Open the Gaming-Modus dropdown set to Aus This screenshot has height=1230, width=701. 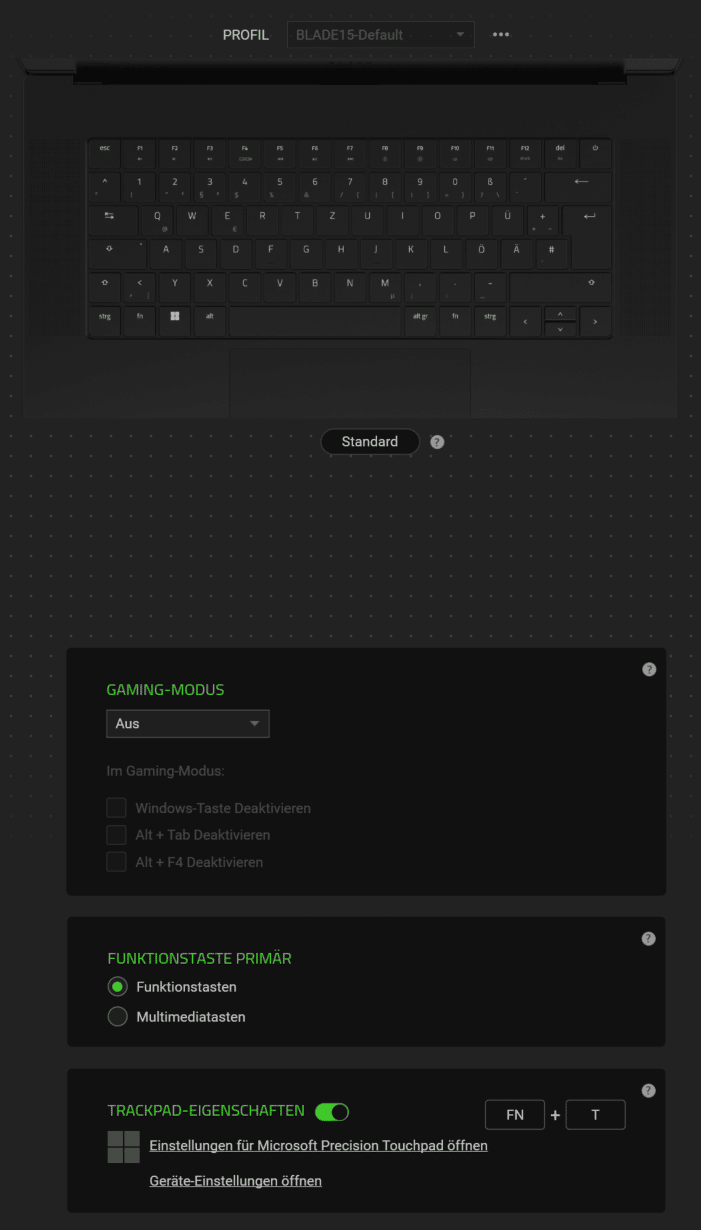tap(188, 723)
